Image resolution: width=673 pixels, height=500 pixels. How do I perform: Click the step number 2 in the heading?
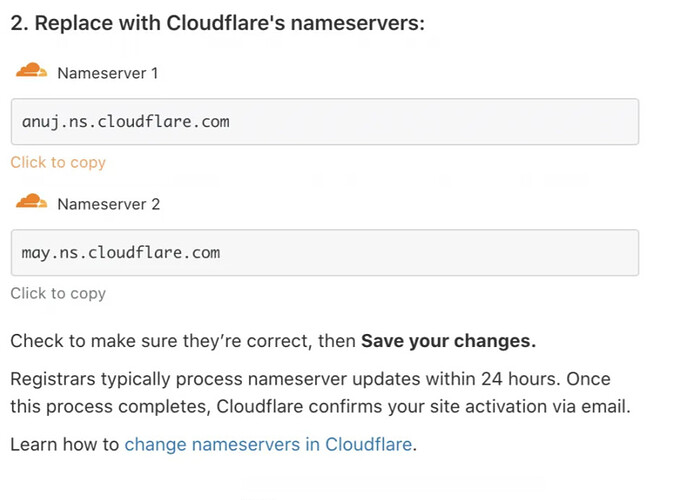pyautogui.click(x=18, y=23)
